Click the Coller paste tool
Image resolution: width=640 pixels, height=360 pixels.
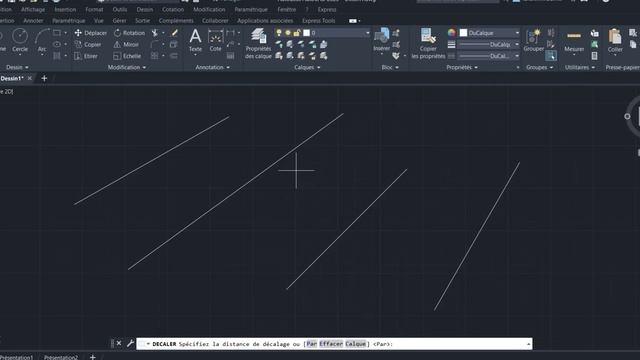pos(615,40)
